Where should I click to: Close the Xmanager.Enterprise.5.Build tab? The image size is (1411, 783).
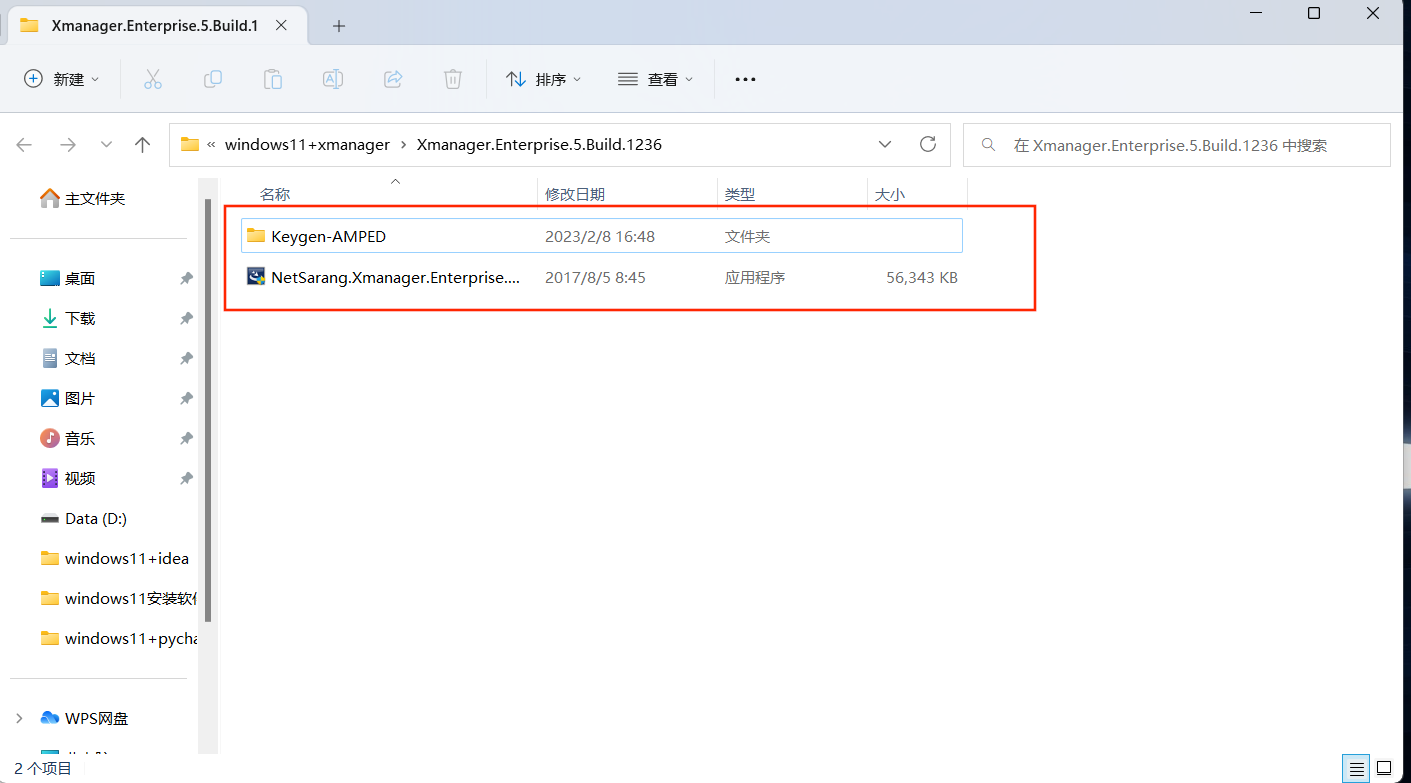point(283,26)
